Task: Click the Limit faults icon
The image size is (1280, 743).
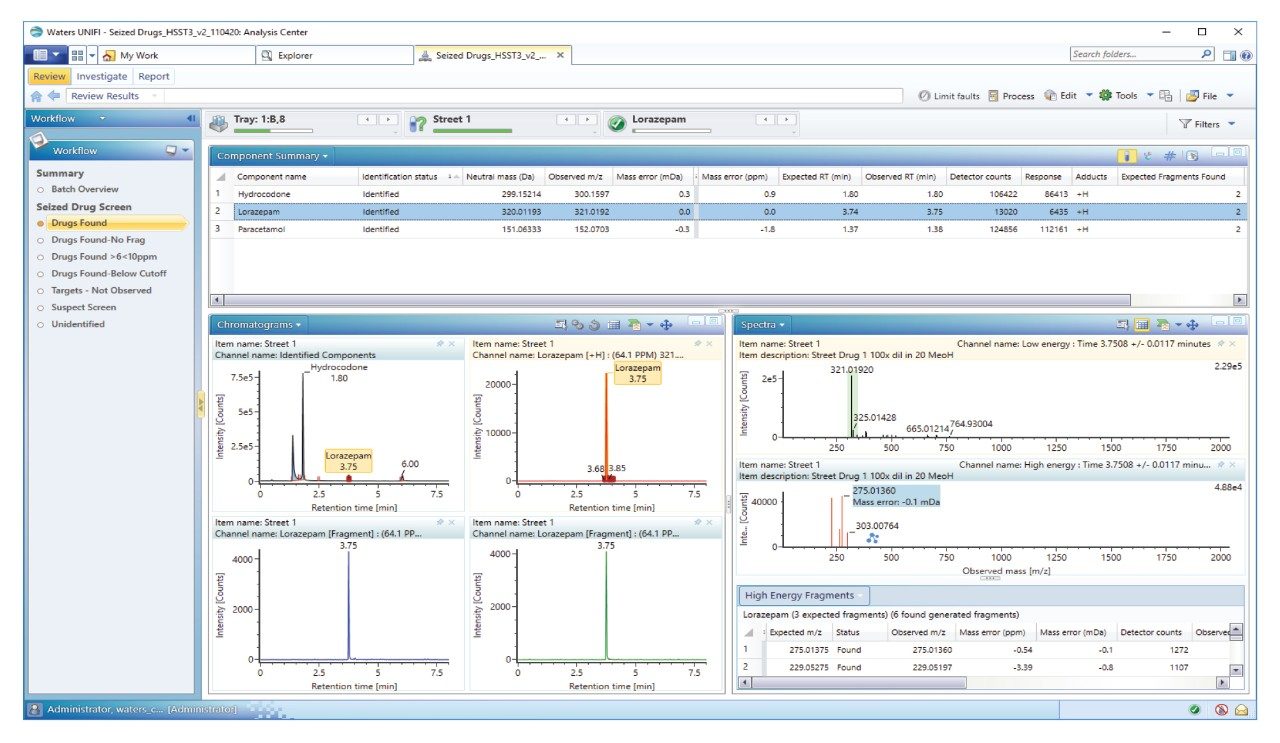Action: [924, 96]
